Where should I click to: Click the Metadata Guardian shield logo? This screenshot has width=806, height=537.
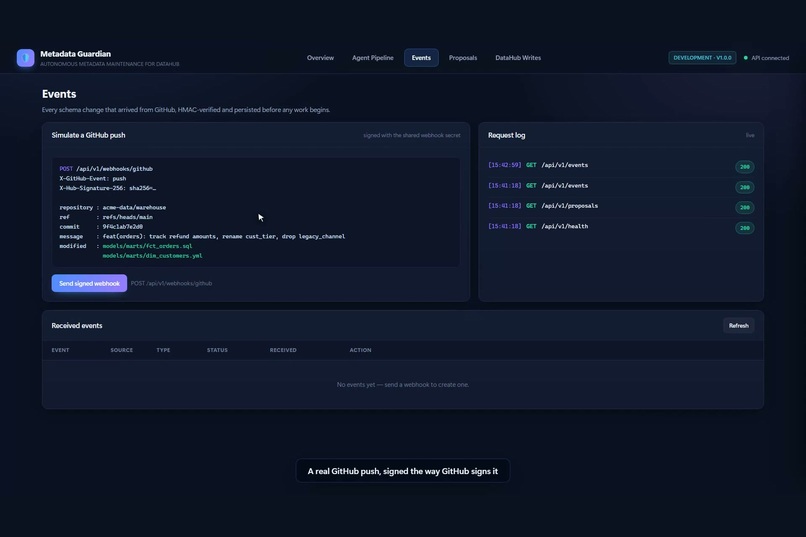[25, 58]
